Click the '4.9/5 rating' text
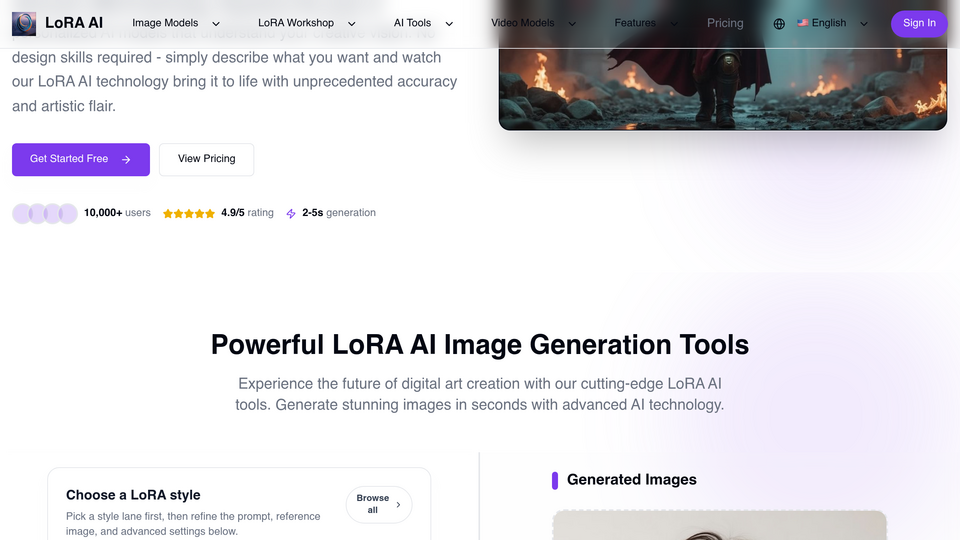Image resolution: width=960 pixels, height=540 pixels. (x=247, y=213)
